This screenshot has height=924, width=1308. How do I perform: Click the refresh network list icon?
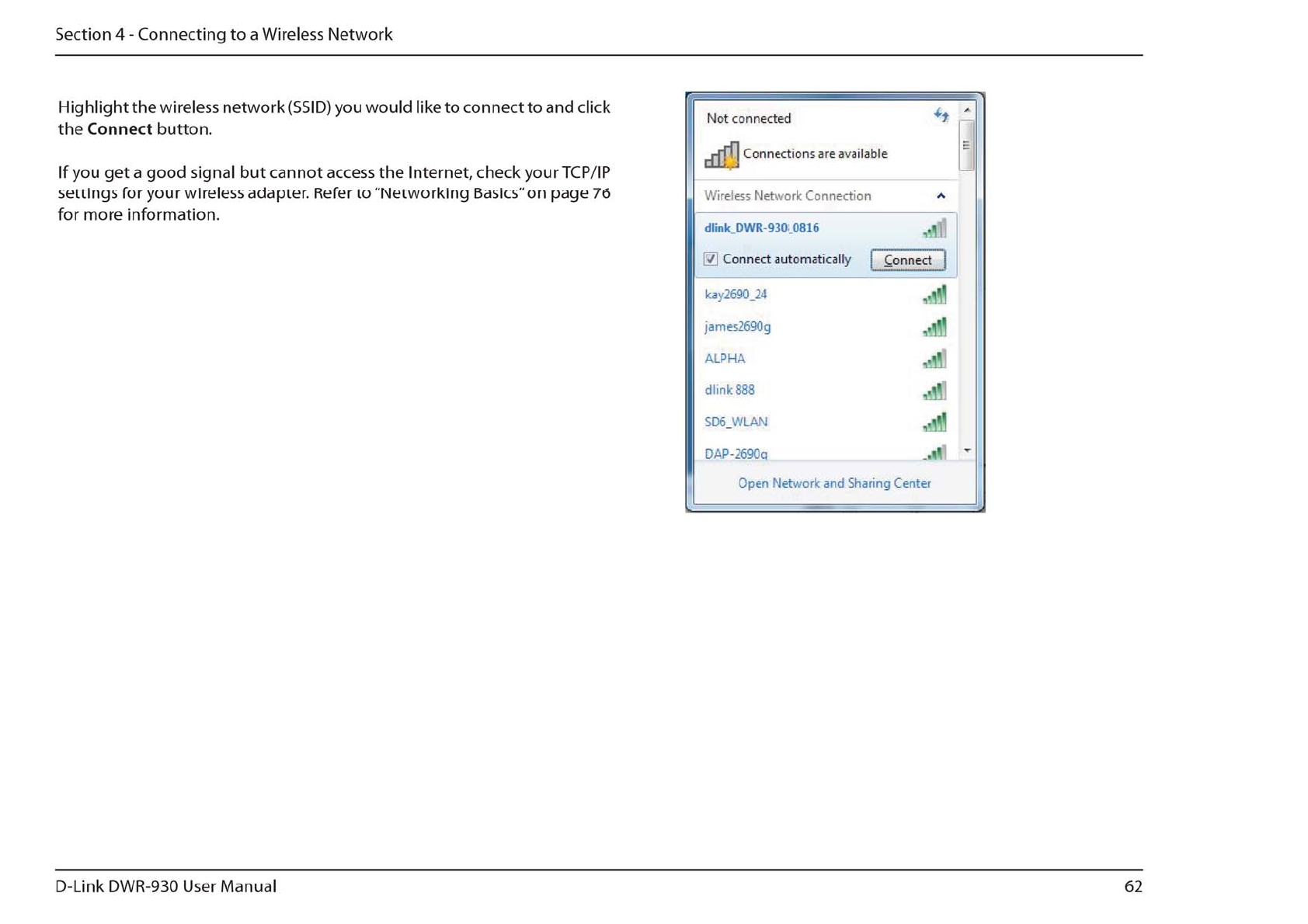[941, 116]
